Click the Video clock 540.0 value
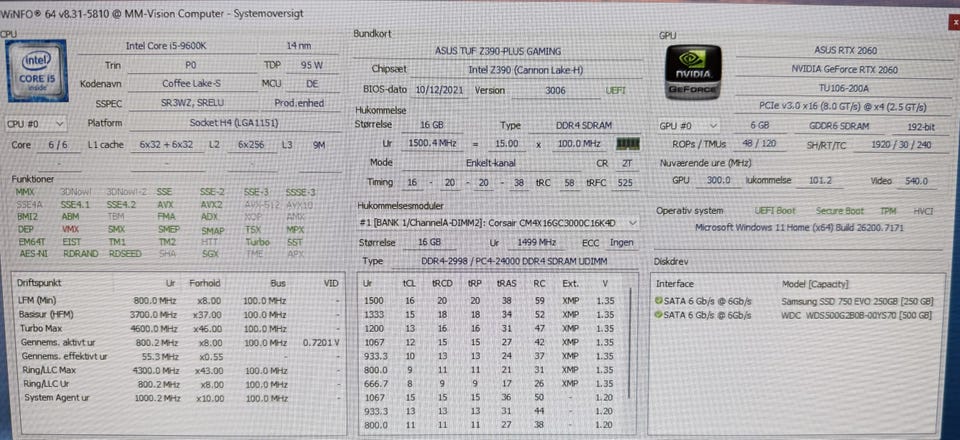Image resolution: width=960 pixels, height=440 pixels. (917, 181)
